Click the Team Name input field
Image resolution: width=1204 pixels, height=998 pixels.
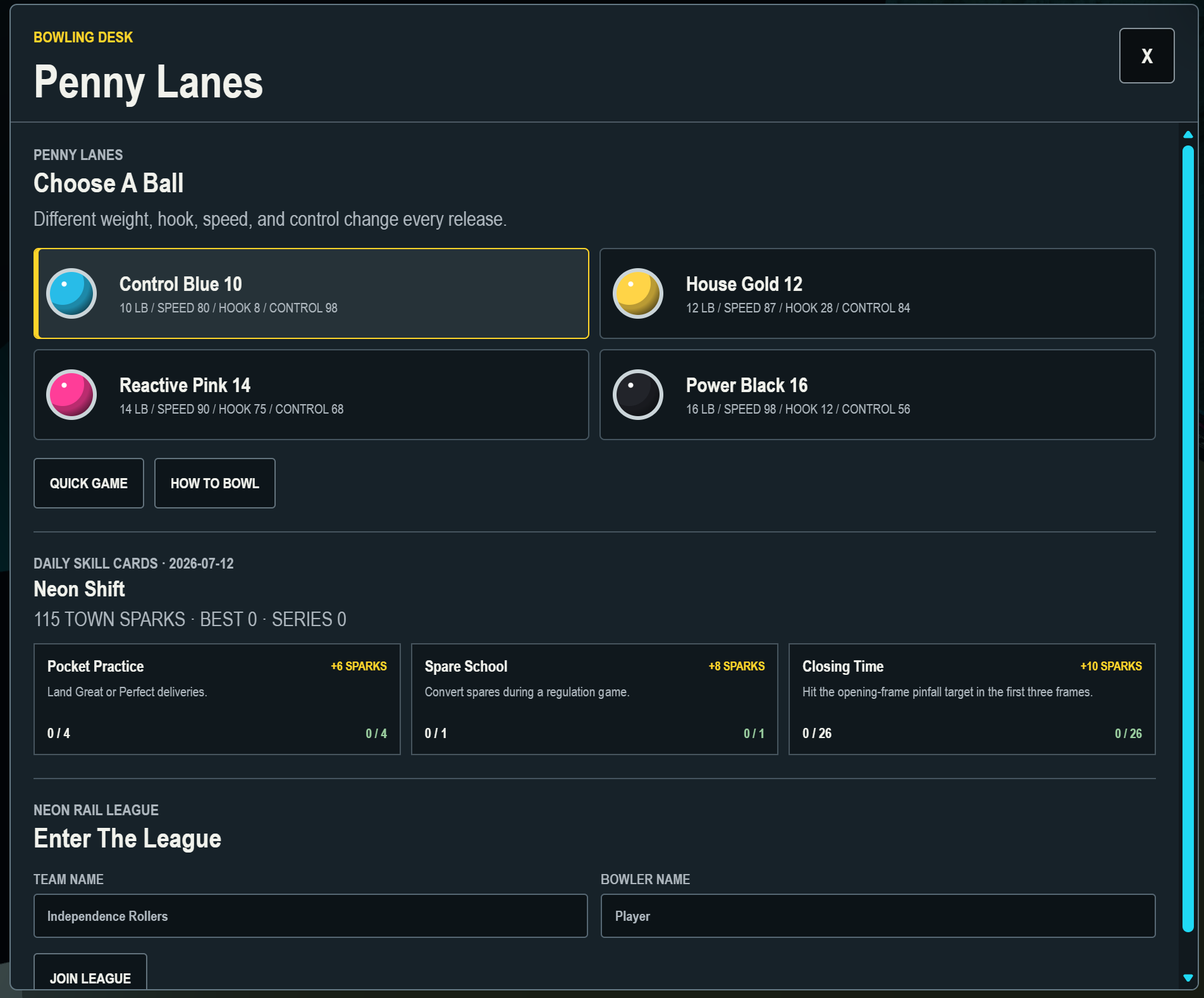click(x=310, y=916)
